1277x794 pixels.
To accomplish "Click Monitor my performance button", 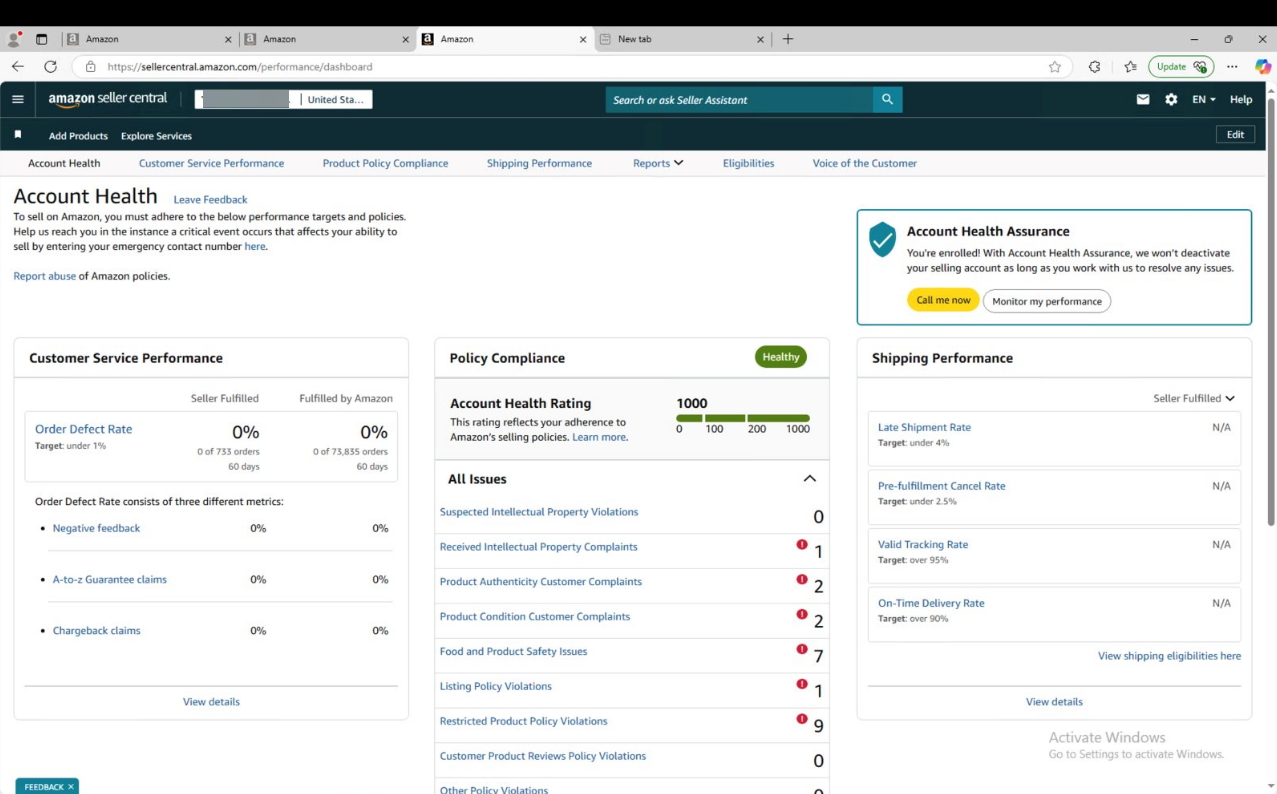I will pyautogui.click(x=1046, y=301).
